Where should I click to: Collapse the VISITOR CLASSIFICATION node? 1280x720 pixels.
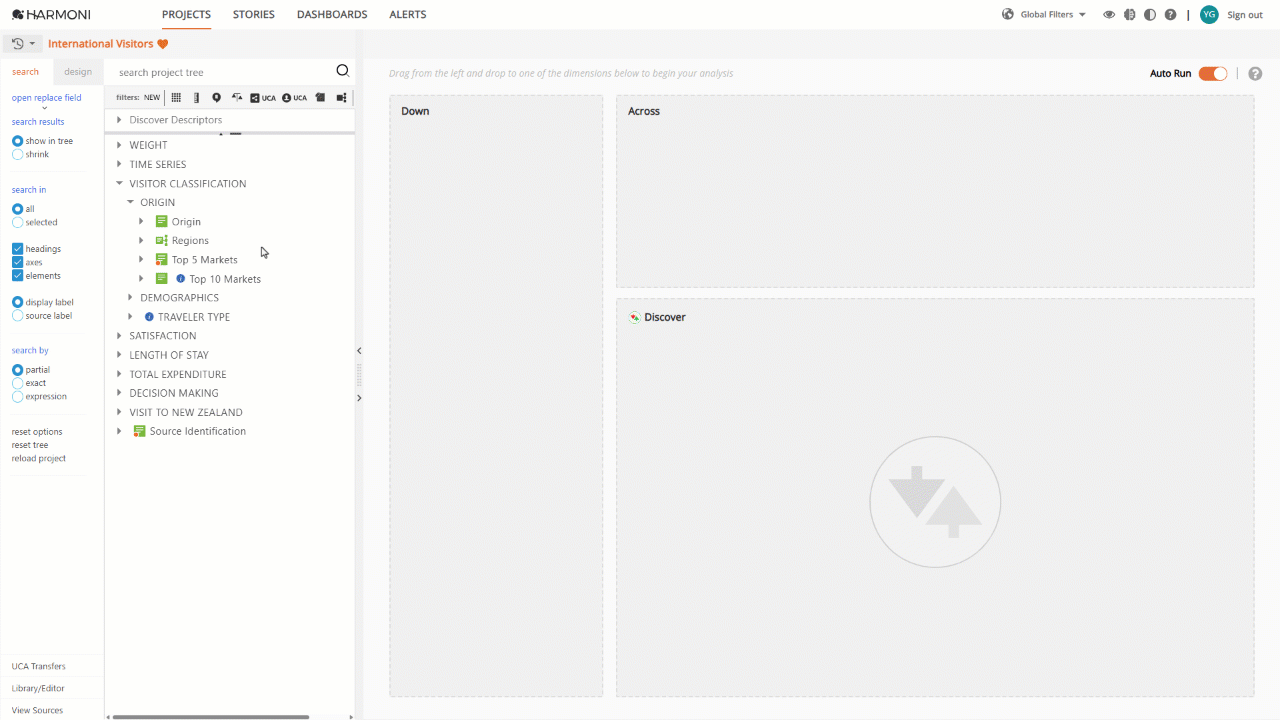(x=119, y=183)
